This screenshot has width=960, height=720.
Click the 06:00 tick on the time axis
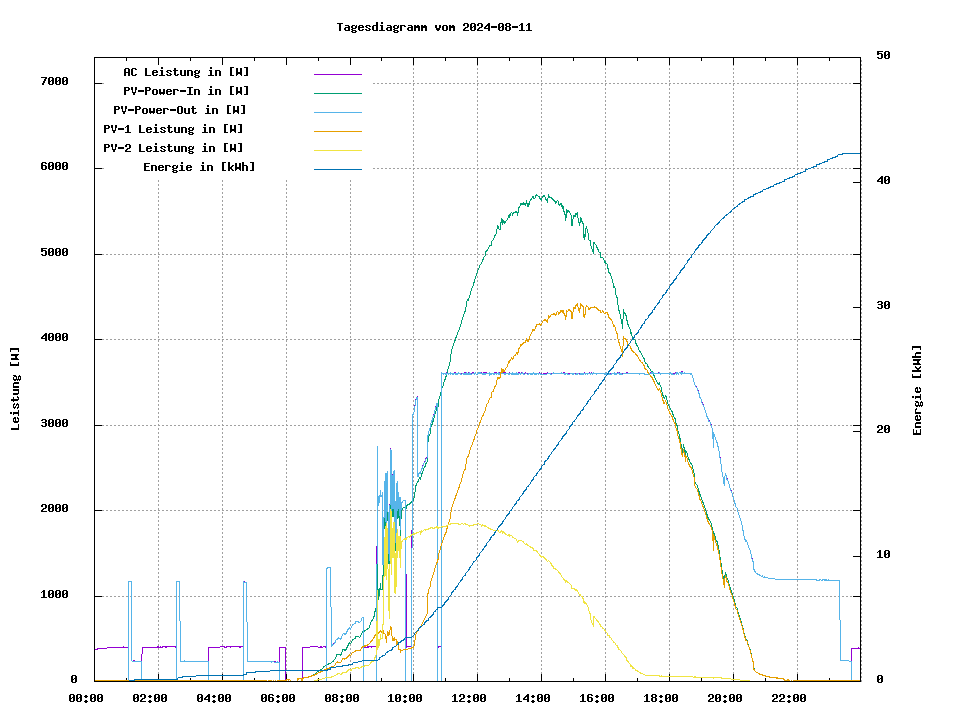click(278, 698)
